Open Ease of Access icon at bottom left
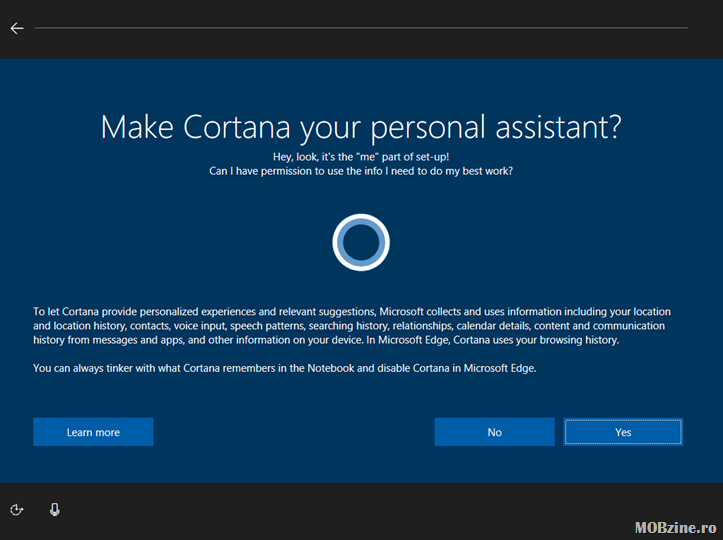This screenshot has height=540, width=723. point(17,510)
